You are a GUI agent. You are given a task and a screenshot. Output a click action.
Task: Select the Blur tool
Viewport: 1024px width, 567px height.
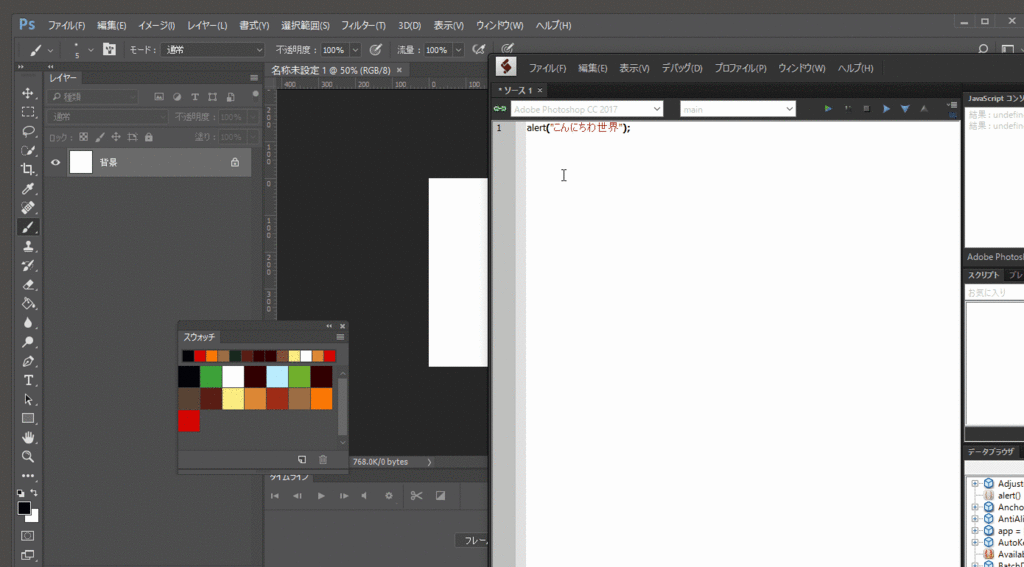pyautogui.click(x=28, y=323)
